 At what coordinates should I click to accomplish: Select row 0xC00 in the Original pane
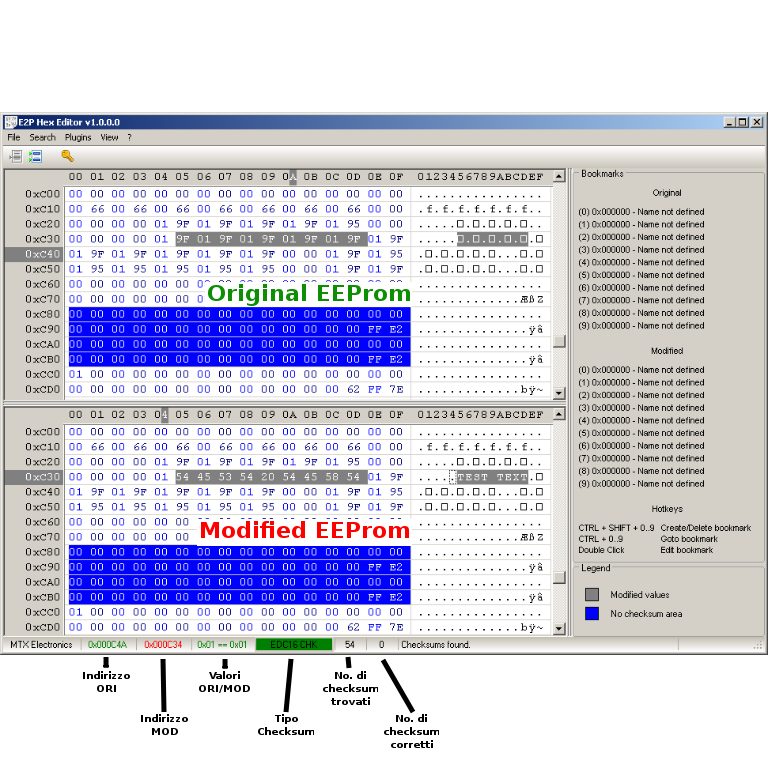click(279, 194)
